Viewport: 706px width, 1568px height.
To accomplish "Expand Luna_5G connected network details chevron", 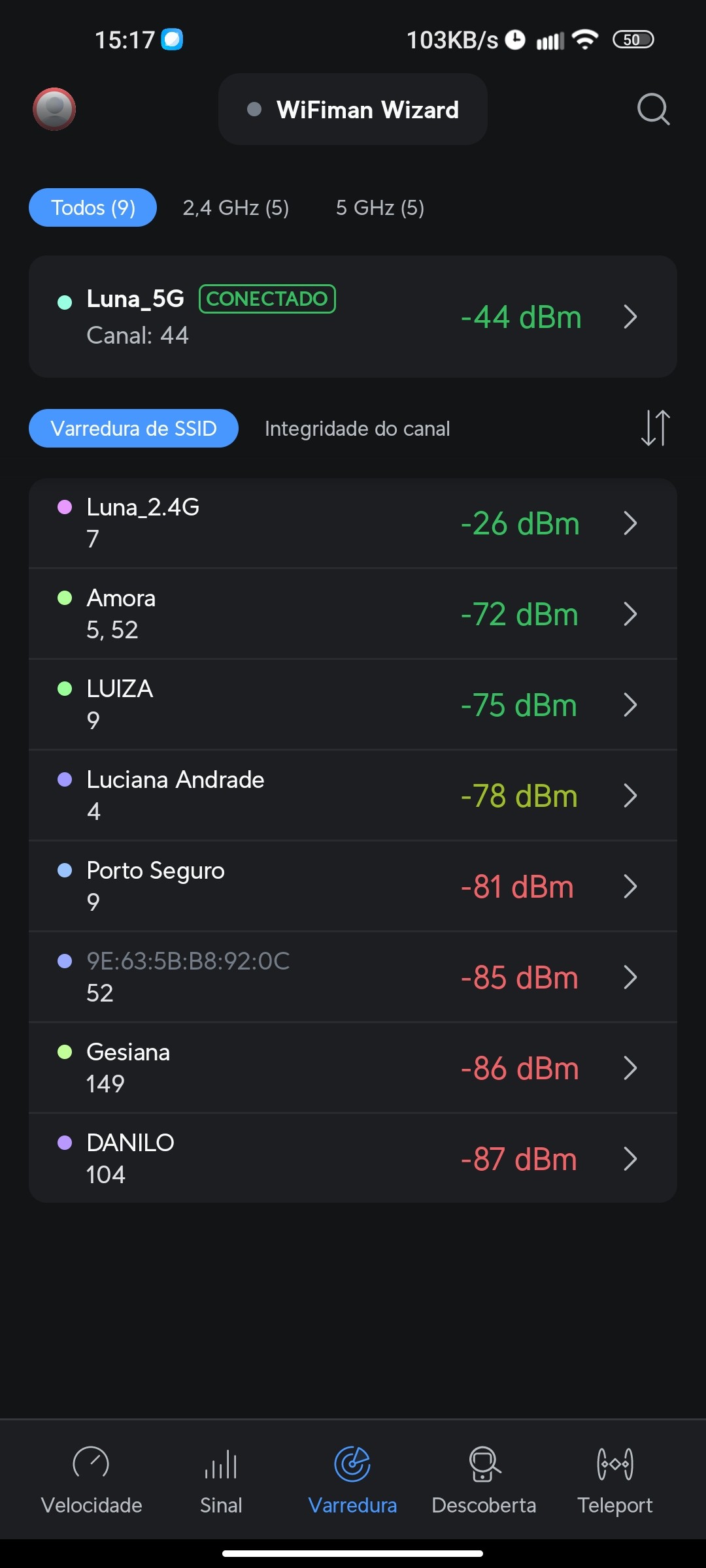I will click(630, 317).
